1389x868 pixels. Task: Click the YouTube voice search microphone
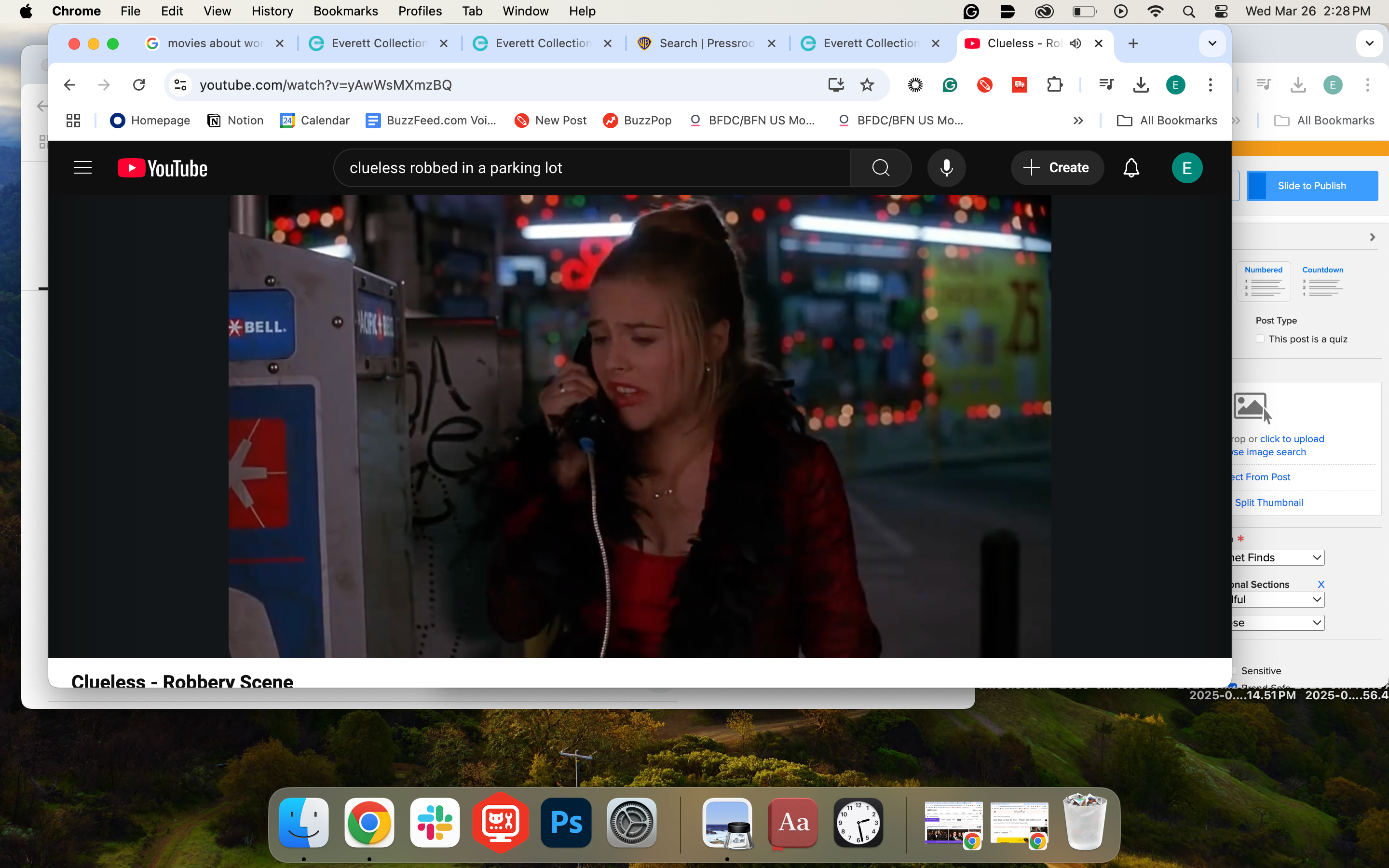[x=946, y=168]
